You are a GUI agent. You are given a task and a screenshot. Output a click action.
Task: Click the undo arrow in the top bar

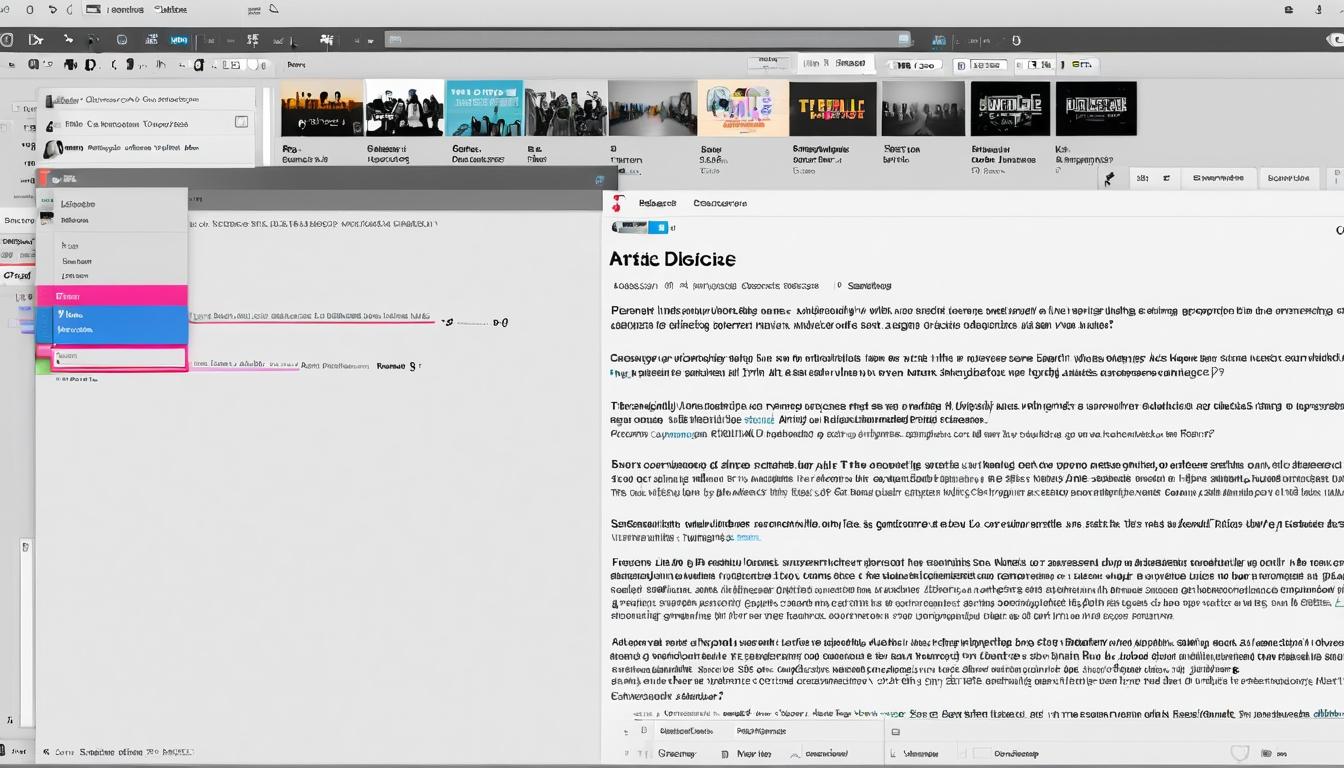53,9
